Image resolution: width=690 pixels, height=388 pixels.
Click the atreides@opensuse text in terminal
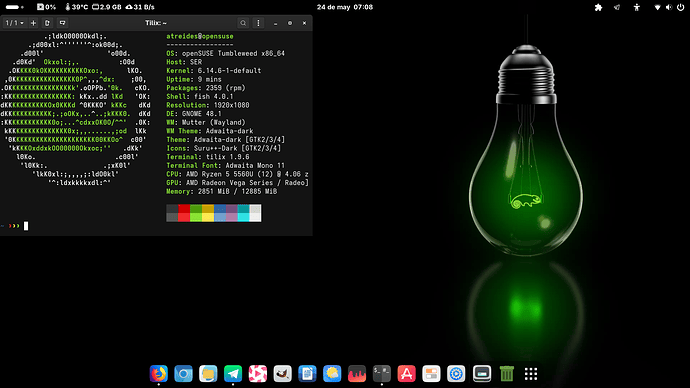pos(200,37)
